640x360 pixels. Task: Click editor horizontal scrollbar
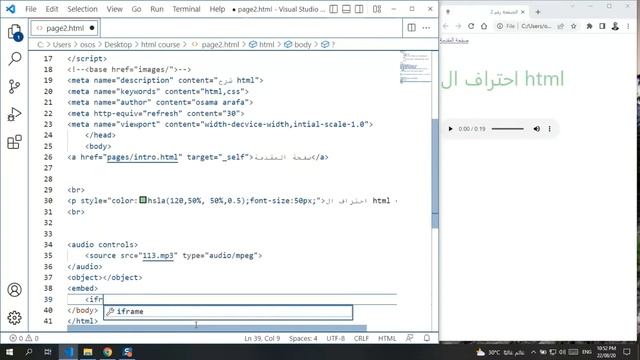click(x=217, y=327)
